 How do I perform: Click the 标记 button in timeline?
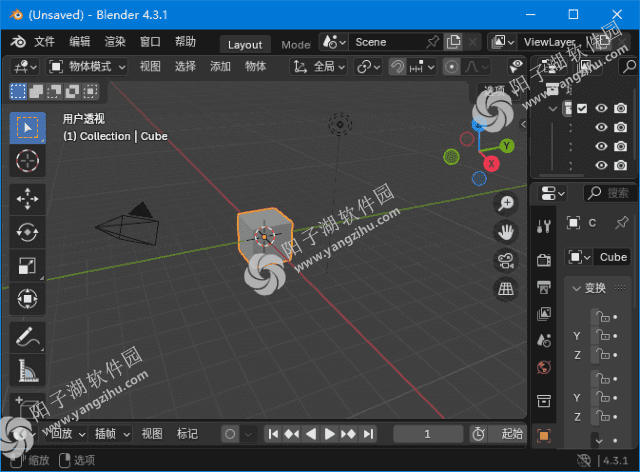point(187,434)
